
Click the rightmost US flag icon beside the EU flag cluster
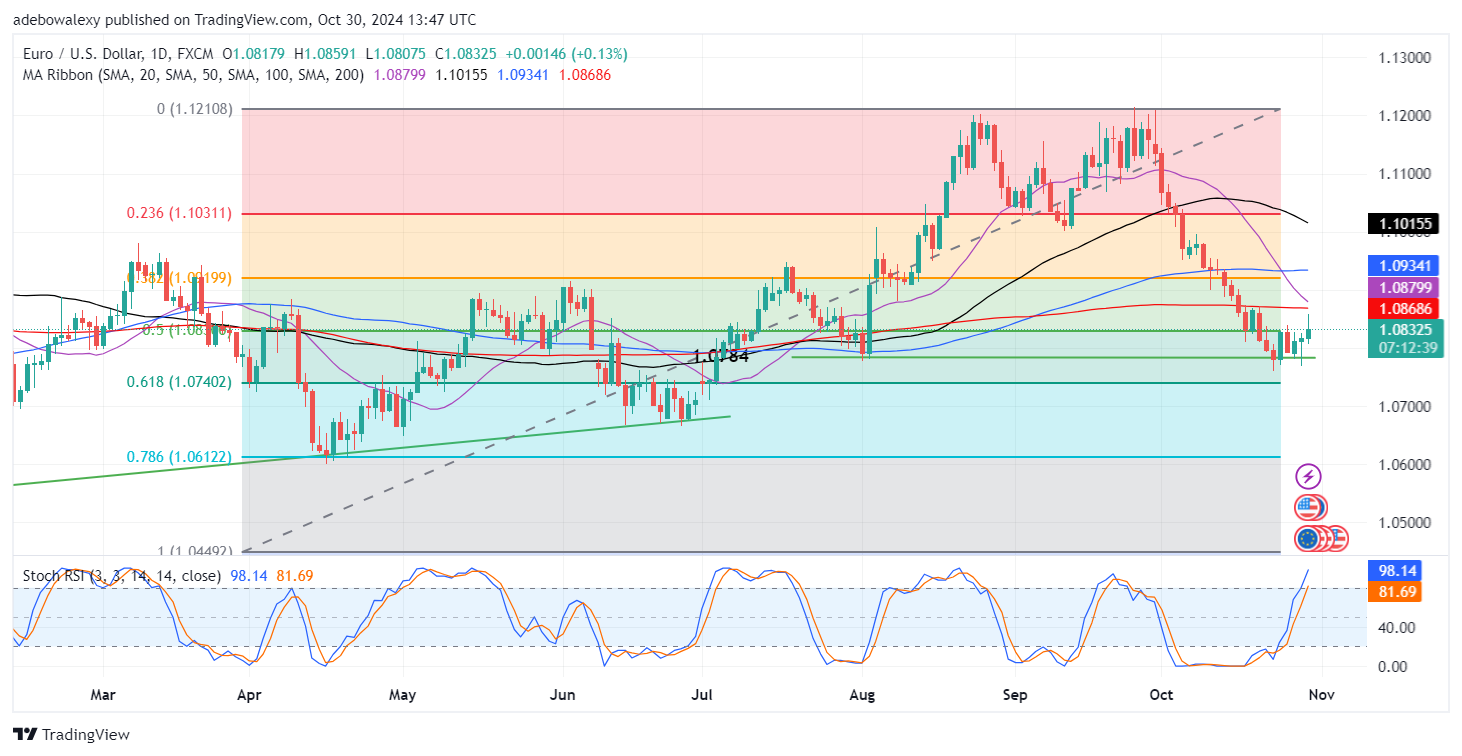pos(1337,539)
